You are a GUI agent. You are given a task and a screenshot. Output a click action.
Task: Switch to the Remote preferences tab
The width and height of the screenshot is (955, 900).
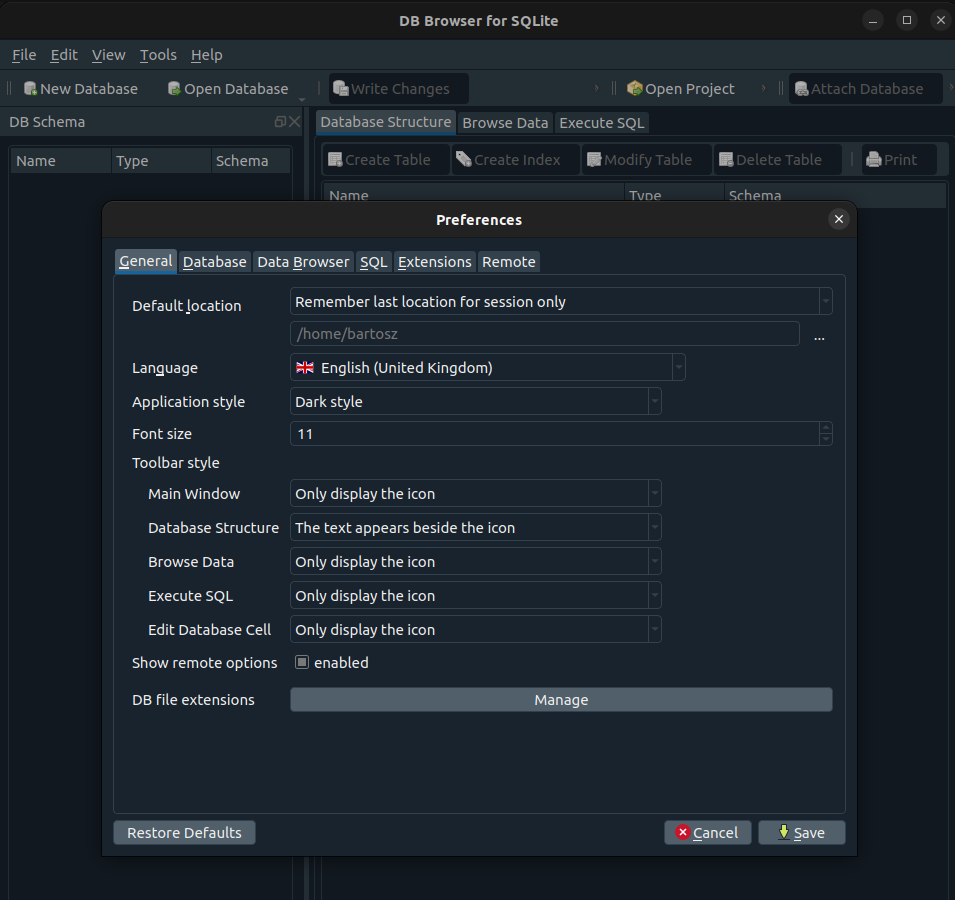coord(509,262)
